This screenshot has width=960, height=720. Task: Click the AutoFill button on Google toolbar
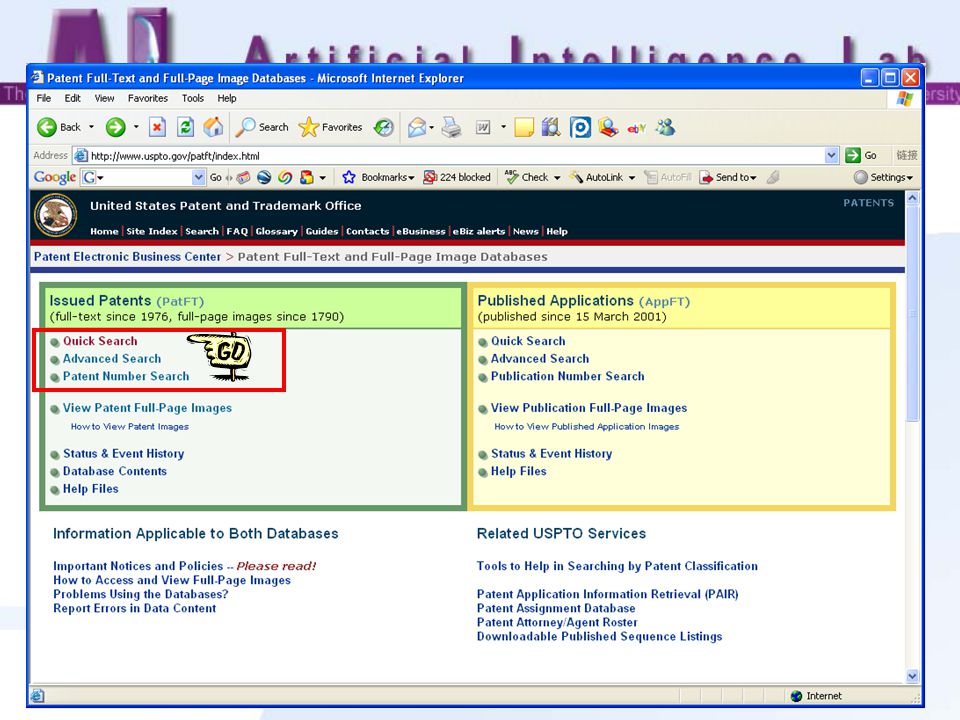click(668, 178)
